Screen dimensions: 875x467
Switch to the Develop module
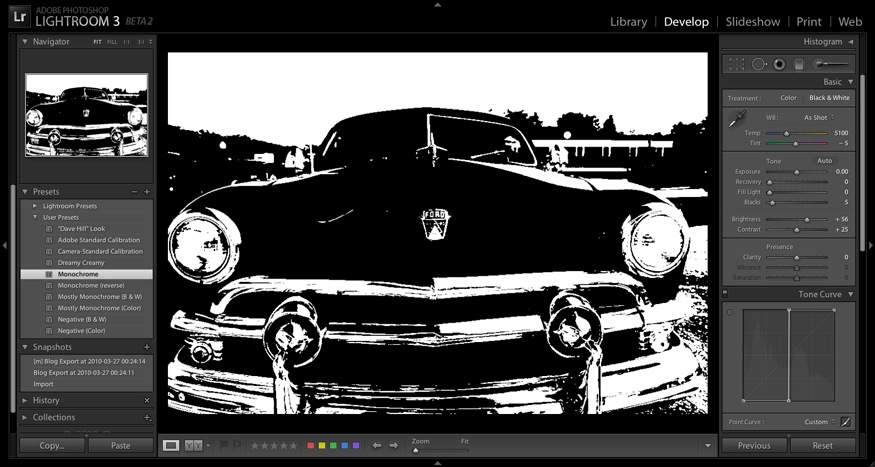pyautogui.click(x=686, y=22)
